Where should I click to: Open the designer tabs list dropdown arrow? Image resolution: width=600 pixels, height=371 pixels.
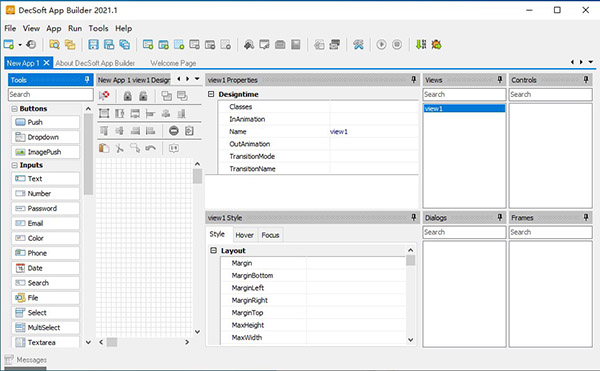click(x=197, y=79)
